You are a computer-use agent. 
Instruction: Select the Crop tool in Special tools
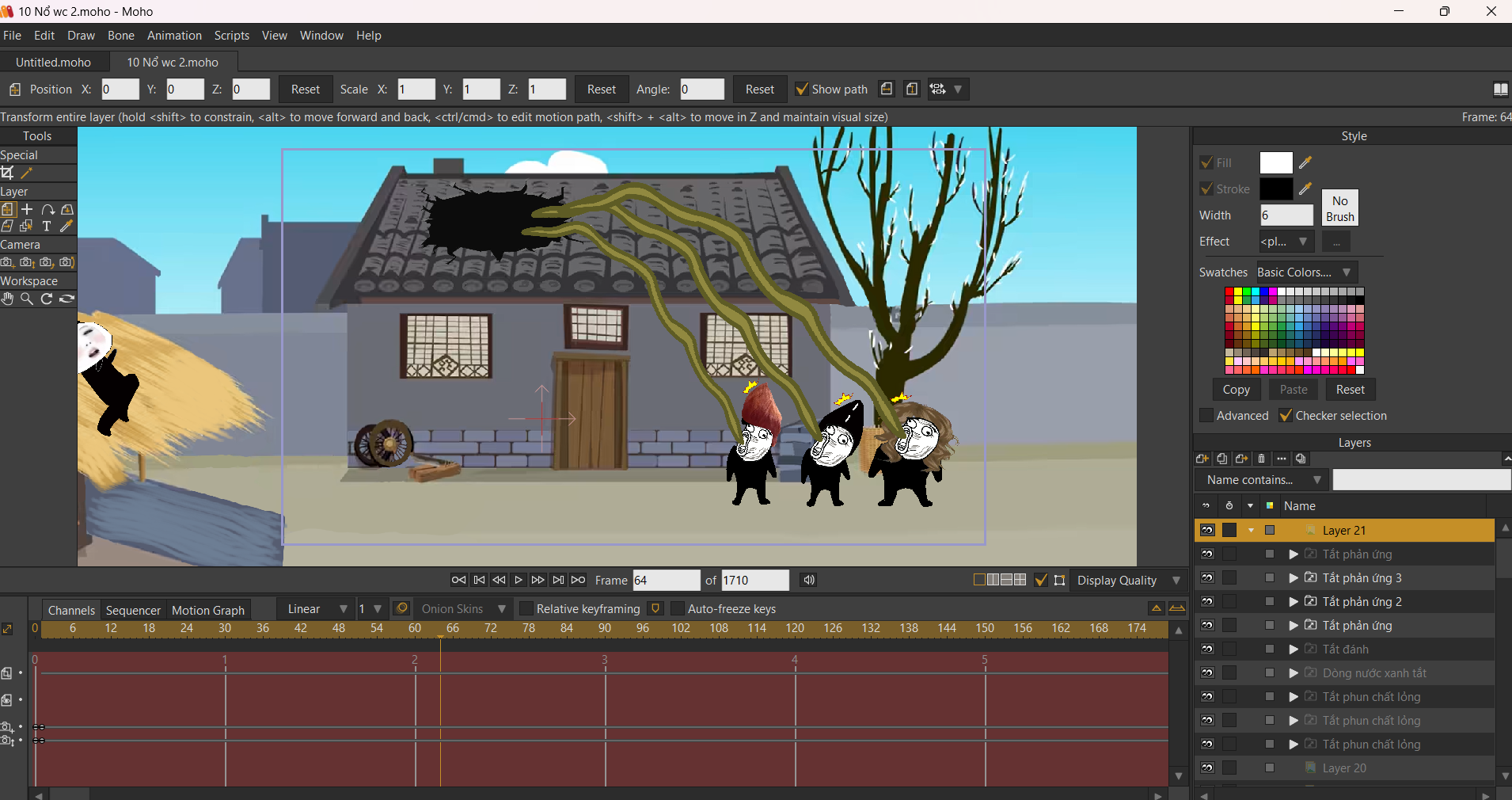click(x=8, y=173)
